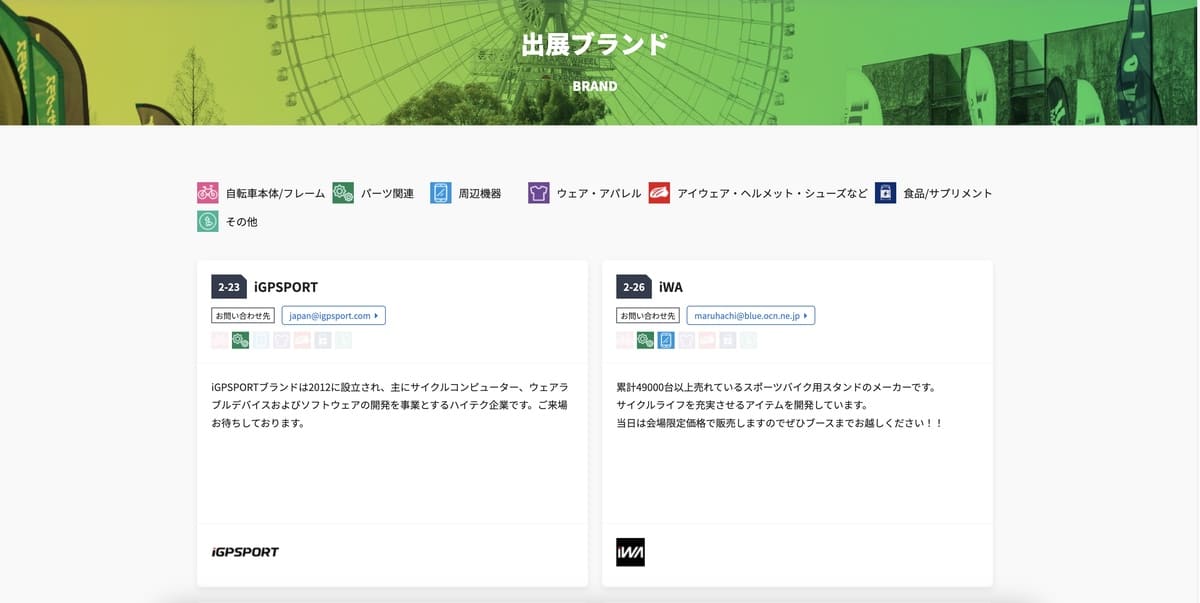The width and height of the screenshot is (1200, 603).
Task: Click the black iWA logo image
Action: click(x=631, y=552)
